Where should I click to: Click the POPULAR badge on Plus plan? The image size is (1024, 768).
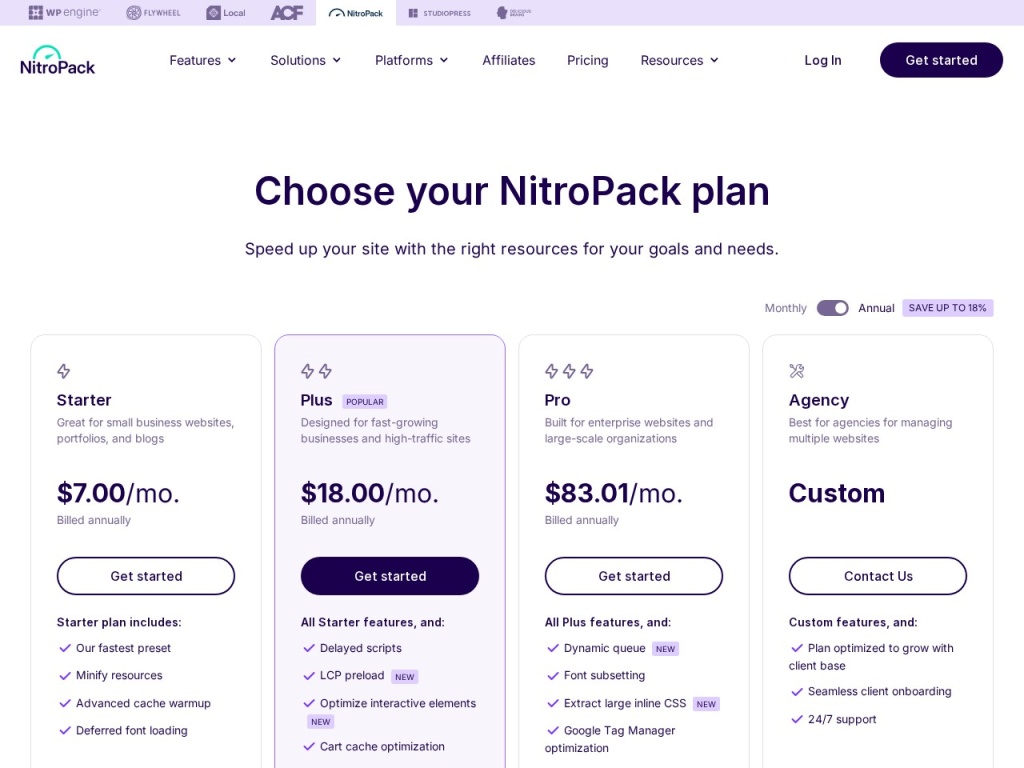(x=364, y=402)
